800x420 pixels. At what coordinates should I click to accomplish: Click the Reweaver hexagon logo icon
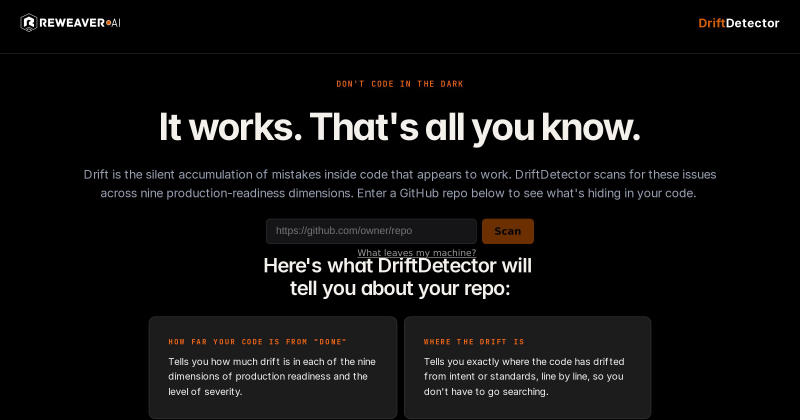point(29,22)
